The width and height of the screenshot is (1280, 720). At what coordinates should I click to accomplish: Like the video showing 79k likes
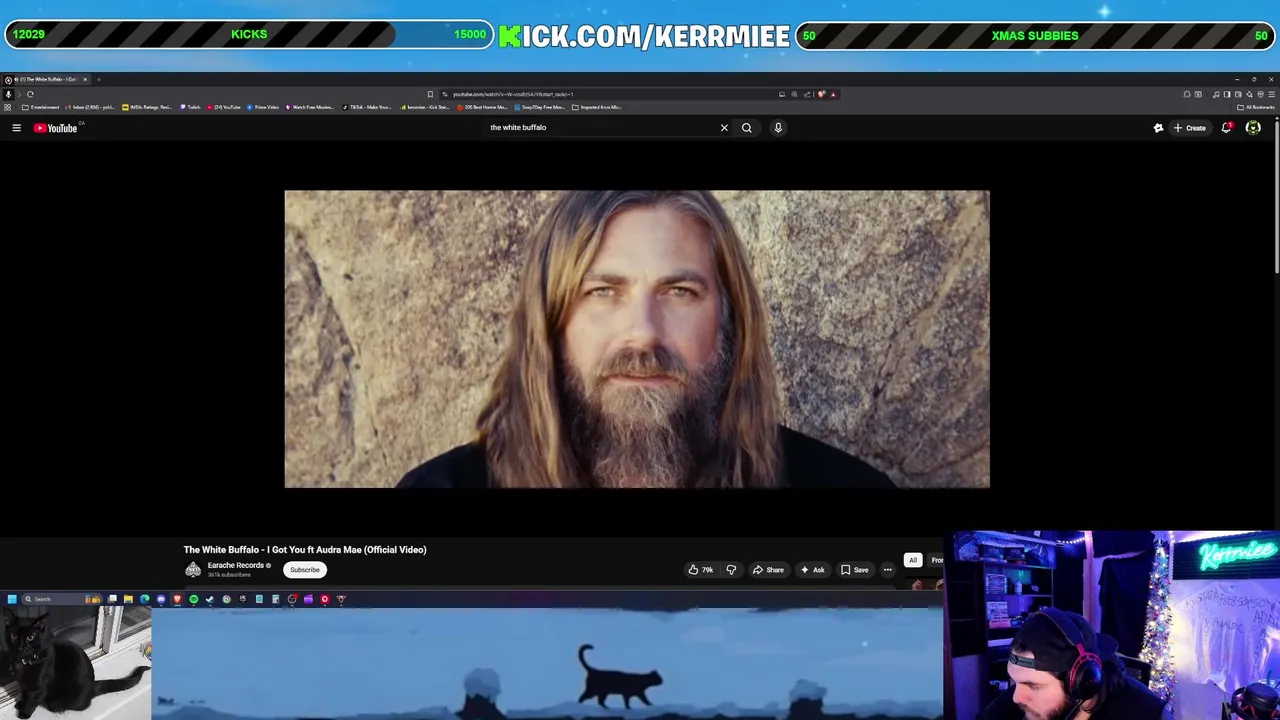[700, 570]
